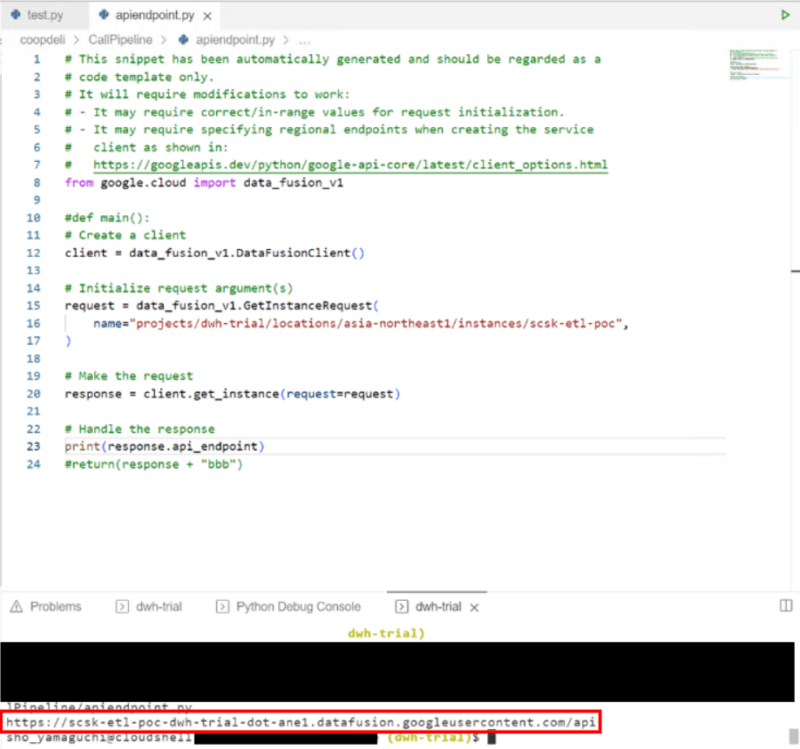
Task: Click the datafusion API URL in terminal
Action: click(302, 721)
